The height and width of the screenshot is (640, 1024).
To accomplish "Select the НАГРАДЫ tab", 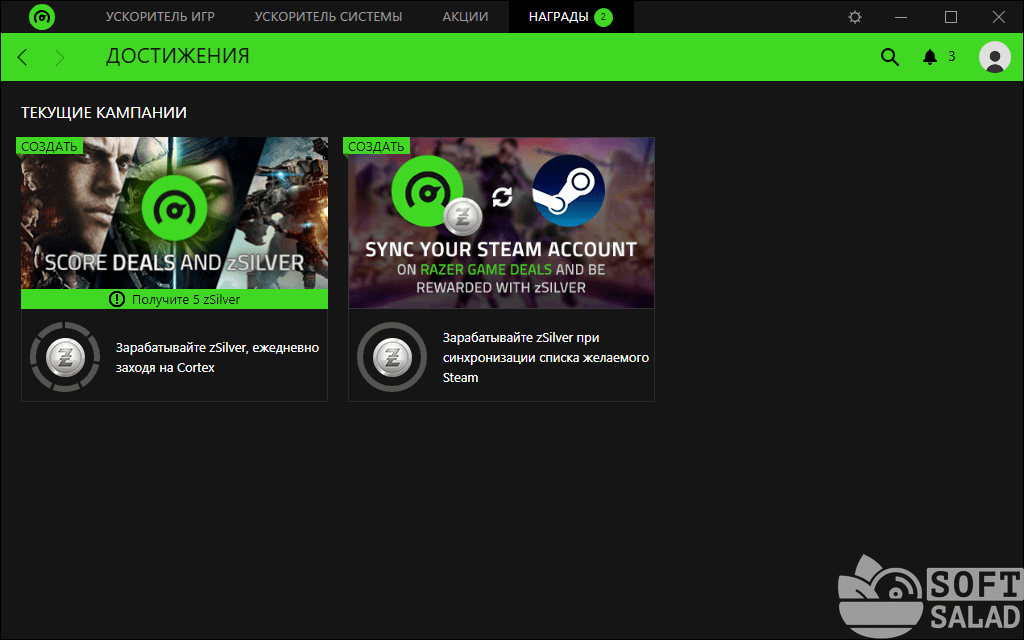I will pos(571,17).
